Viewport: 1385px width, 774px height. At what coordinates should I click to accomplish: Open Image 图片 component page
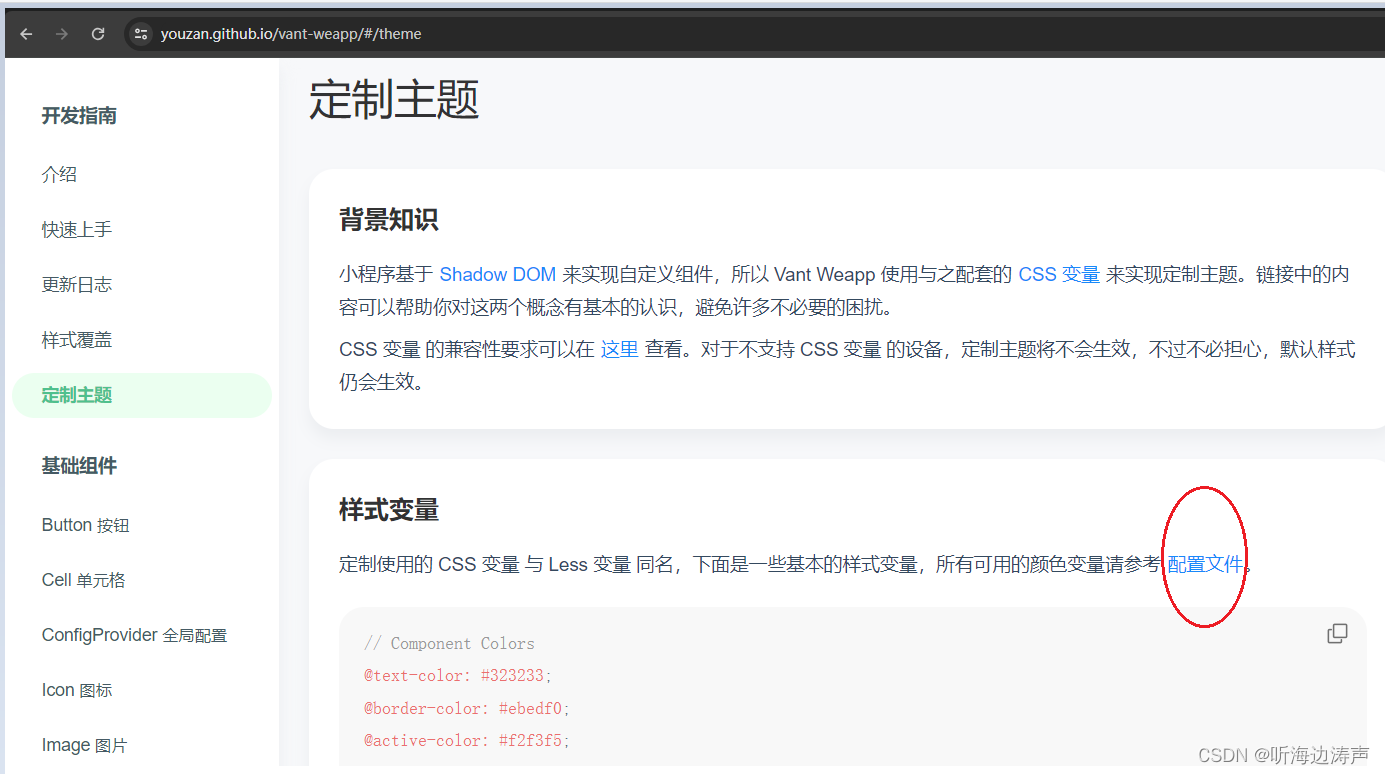(x=85, y=745)
